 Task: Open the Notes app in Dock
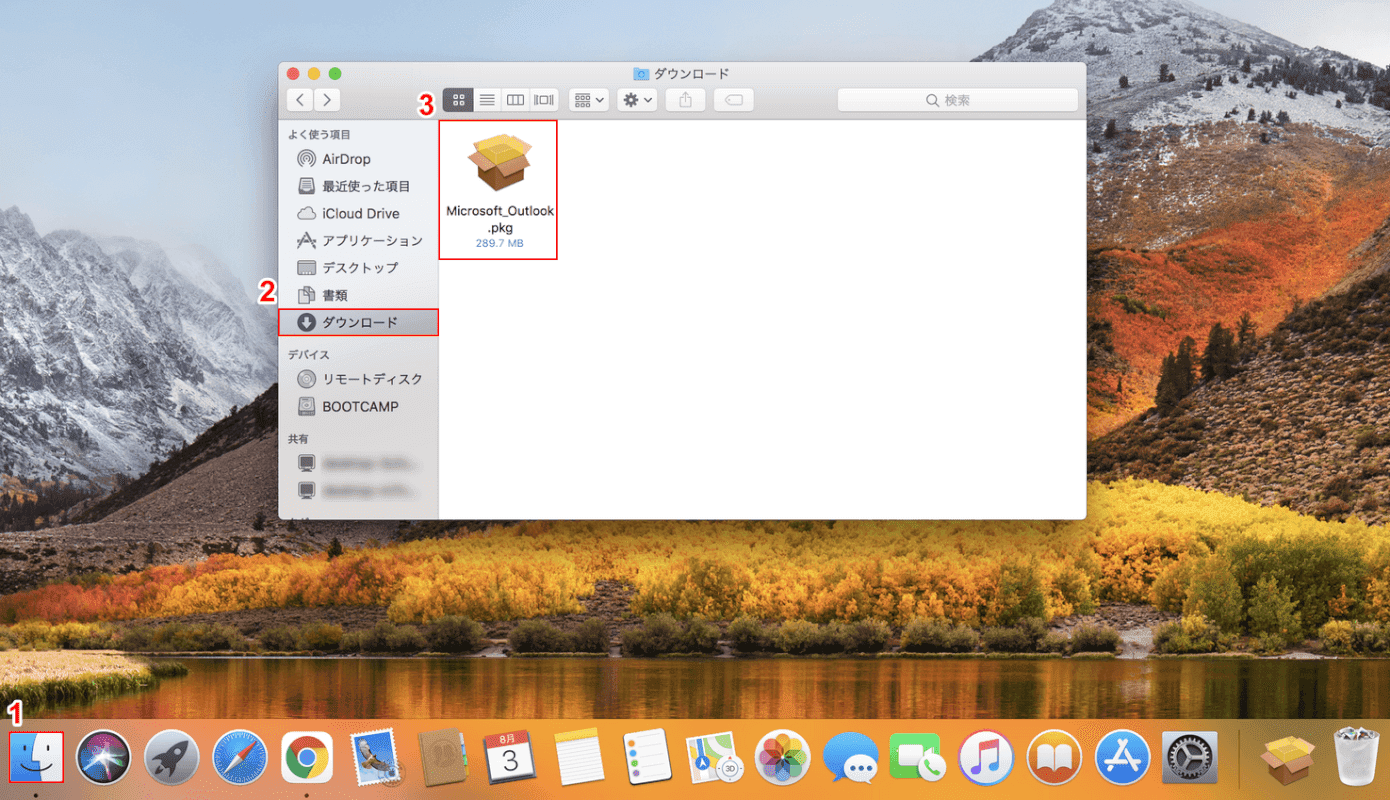[580, 757]
